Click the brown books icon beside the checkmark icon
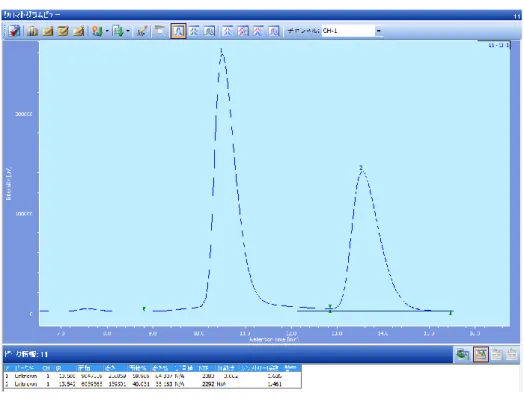Image resolution: width=524 pixels, height=399 pixels. coord(32,31)
